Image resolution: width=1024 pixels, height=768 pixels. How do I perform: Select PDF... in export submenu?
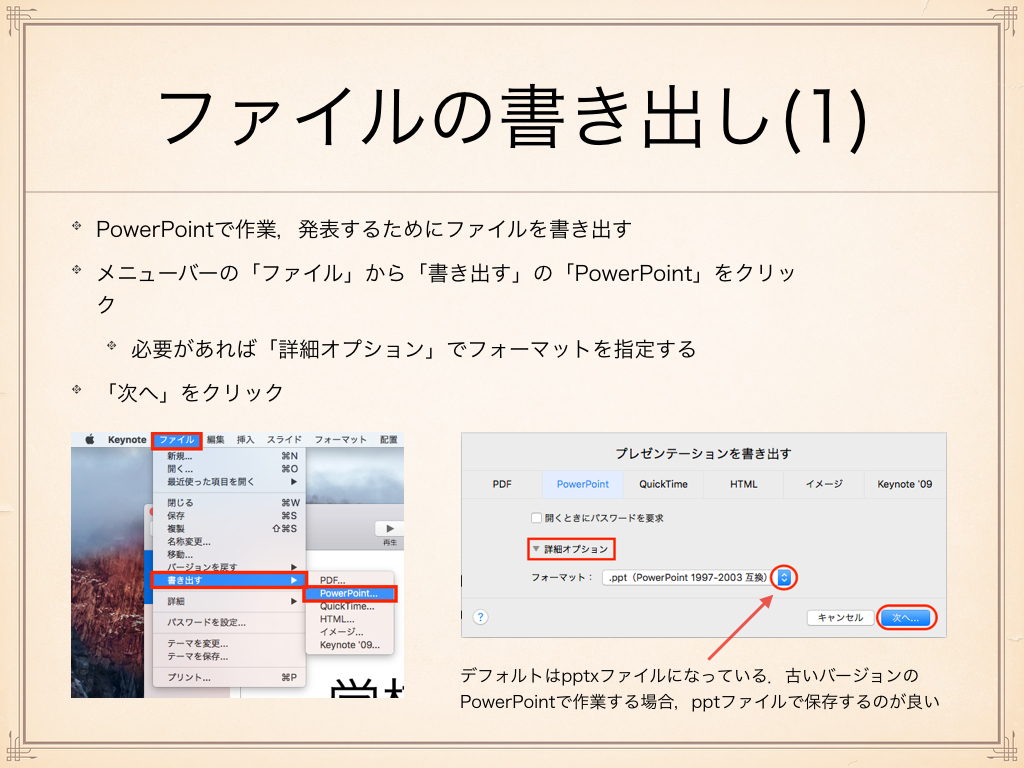tap(350, 580)
